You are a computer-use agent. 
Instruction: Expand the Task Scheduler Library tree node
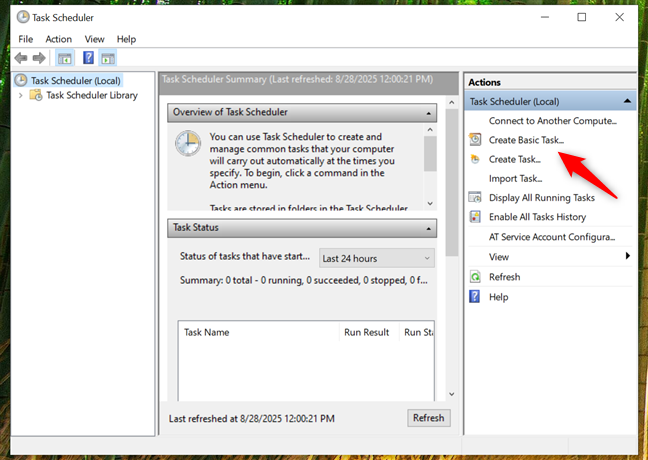[x=21, y=95]
